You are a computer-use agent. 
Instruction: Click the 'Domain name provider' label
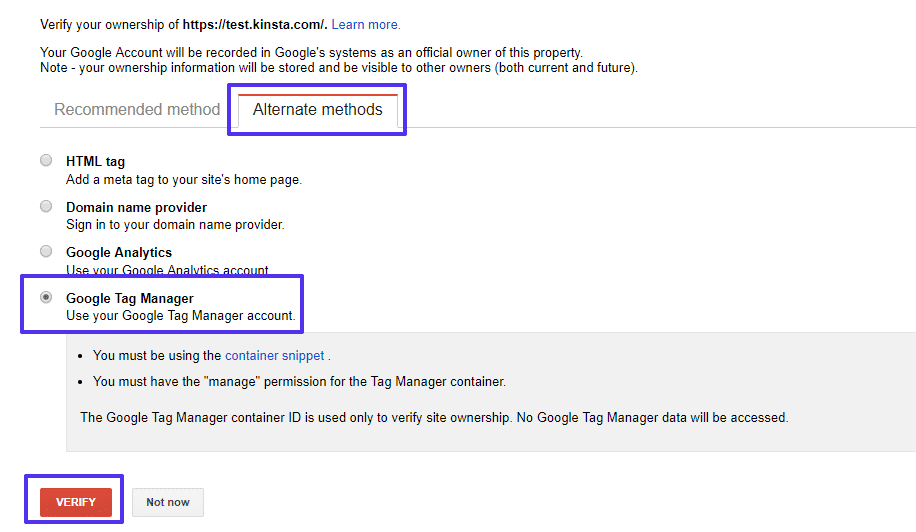[x=136, y=207]
